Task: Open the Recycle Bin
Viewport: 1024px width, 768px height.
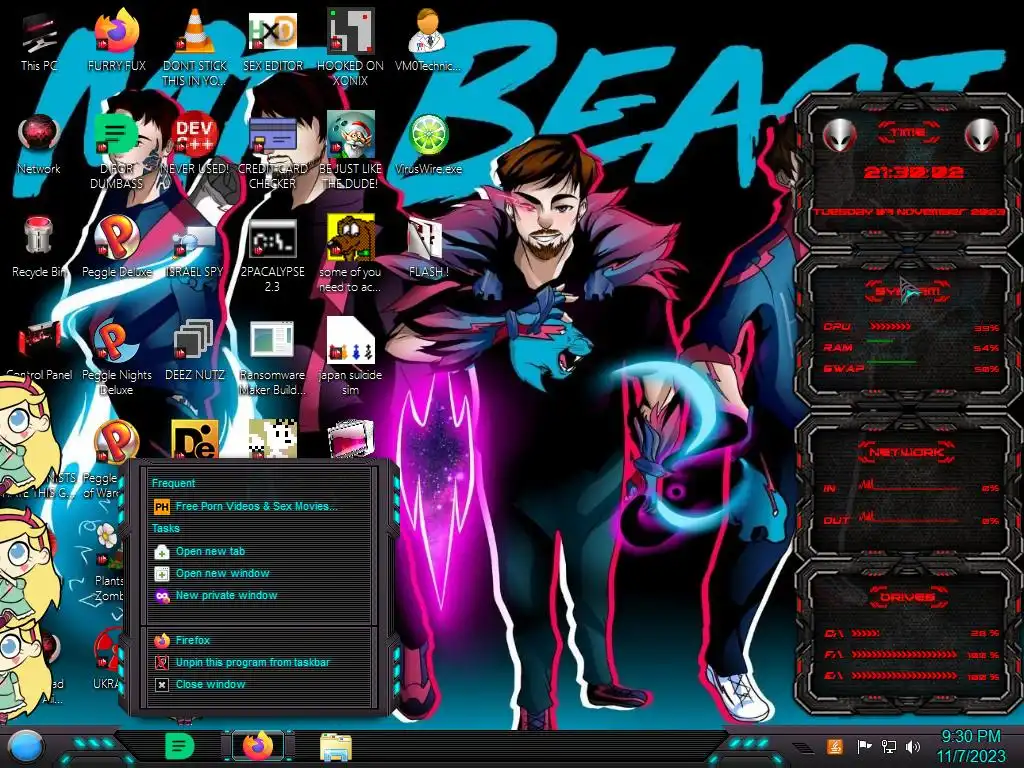Action: (x=39, y=248)
